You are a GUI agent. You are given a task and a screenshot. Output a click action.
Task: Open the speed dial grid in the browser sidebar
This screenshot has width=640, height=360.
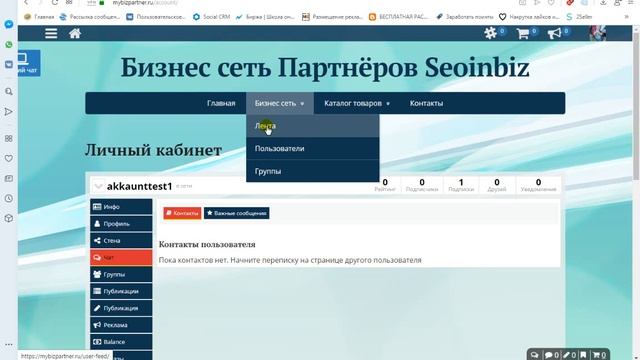coord(9,138)
